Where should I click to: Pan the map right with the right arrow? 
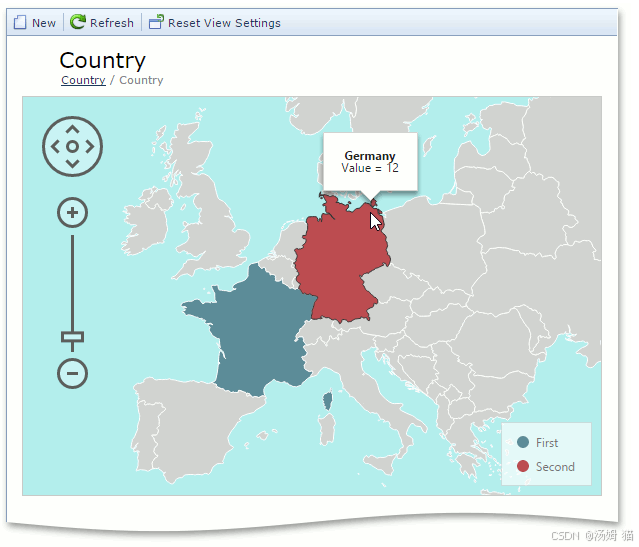[x=90, y=147]
